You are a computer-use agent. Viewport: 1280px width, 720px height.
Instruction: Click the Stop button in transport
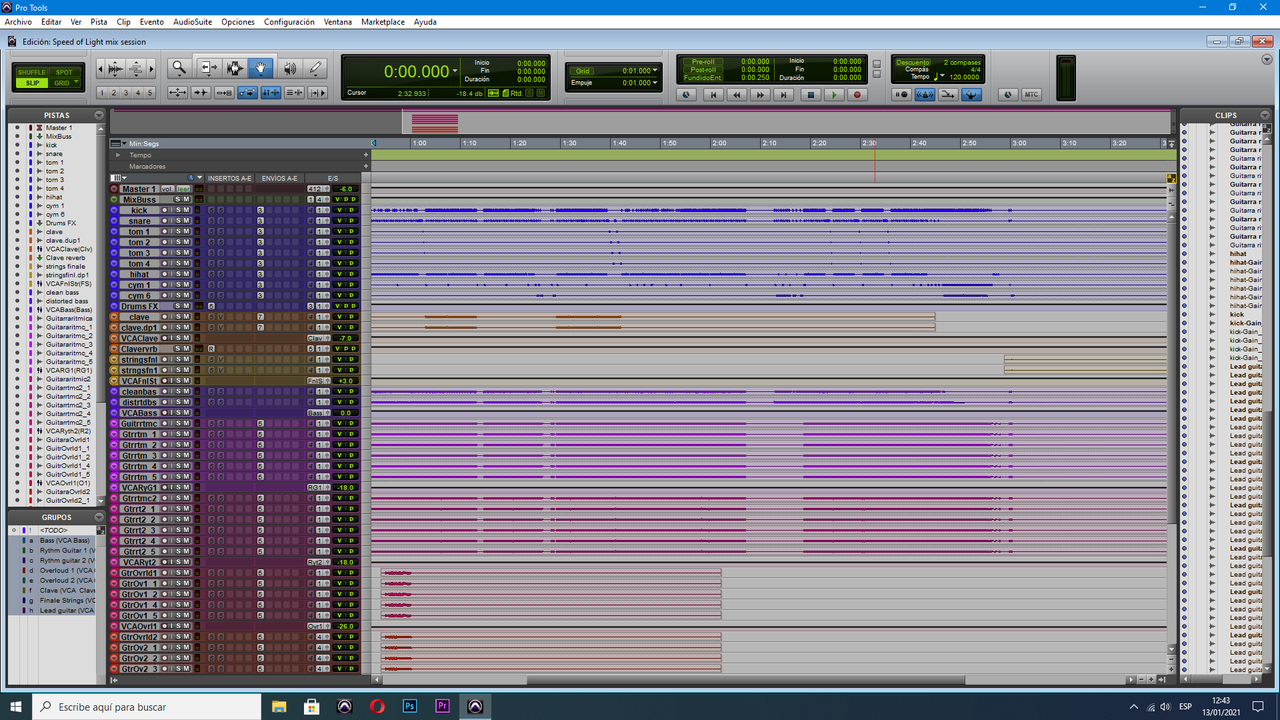pyautogui.click(x=810, y=95)
